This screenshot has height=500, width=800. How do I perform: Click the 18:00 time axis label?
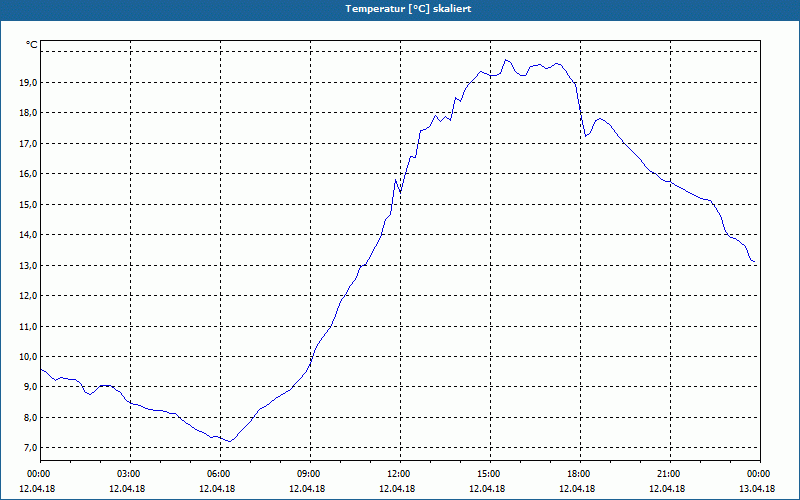[x=580, y=474]
